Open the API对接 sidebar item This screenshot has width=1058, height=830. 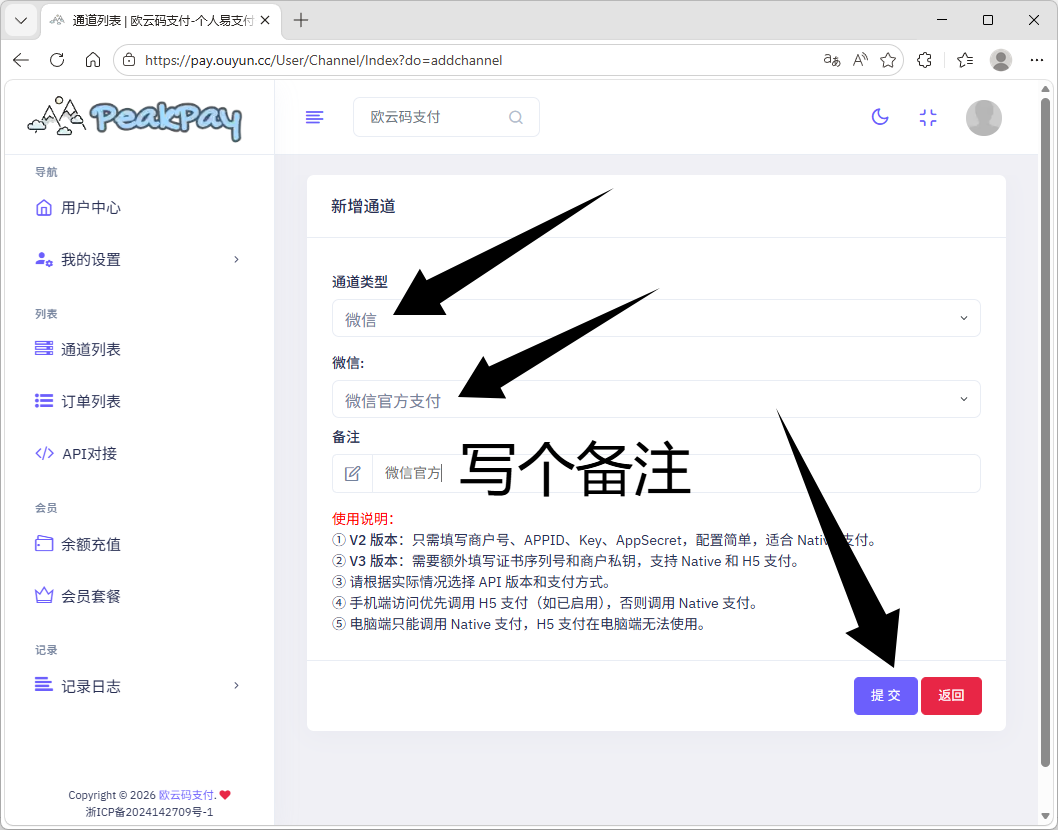pos(89,453)
